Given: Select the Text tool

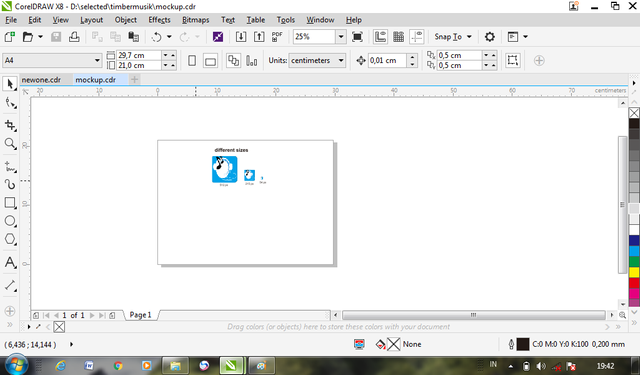Looking at the screenshot, I should coord(10,262).
